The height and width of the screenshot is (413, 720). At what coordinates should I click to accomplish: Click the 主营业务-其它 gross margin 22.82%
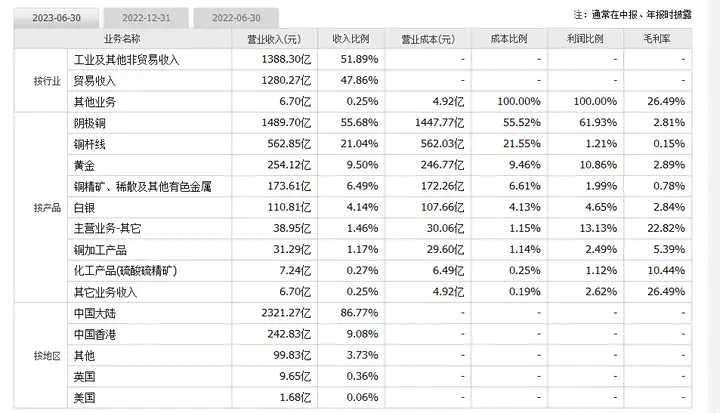point(666,228)
